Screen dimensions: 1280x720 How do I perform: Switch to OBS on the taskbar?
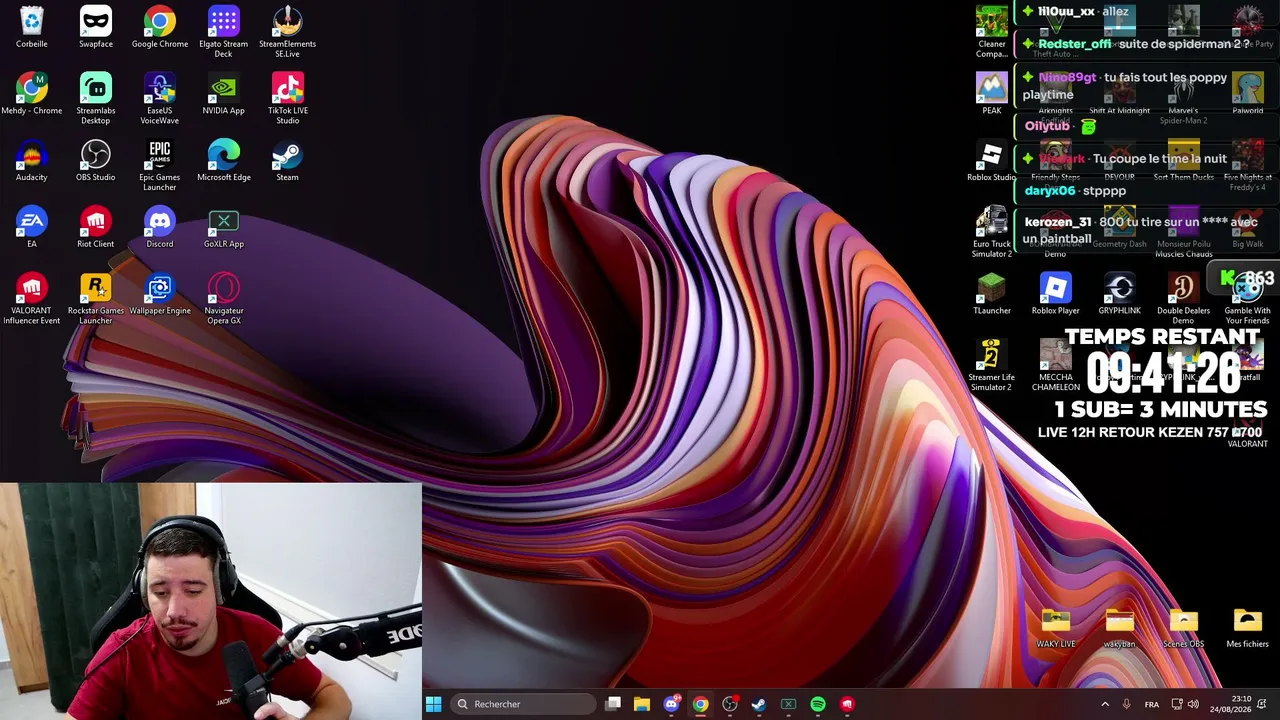730,704
